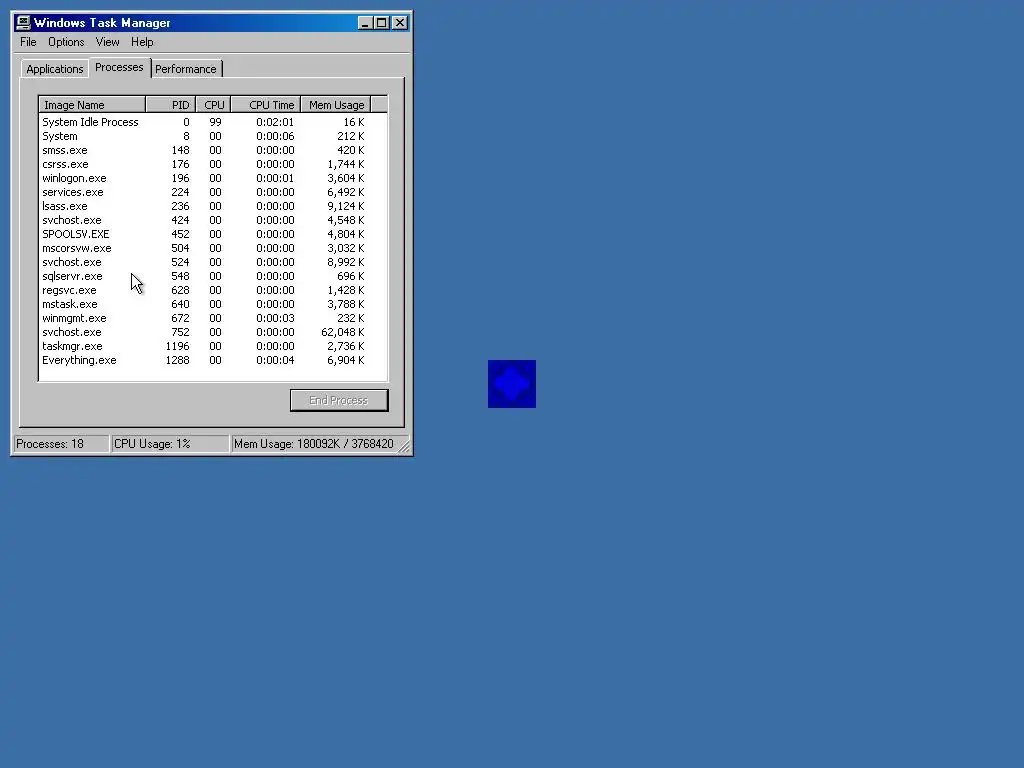Close the Task Manager window
1024x768 pixels.
pos(400,23)
